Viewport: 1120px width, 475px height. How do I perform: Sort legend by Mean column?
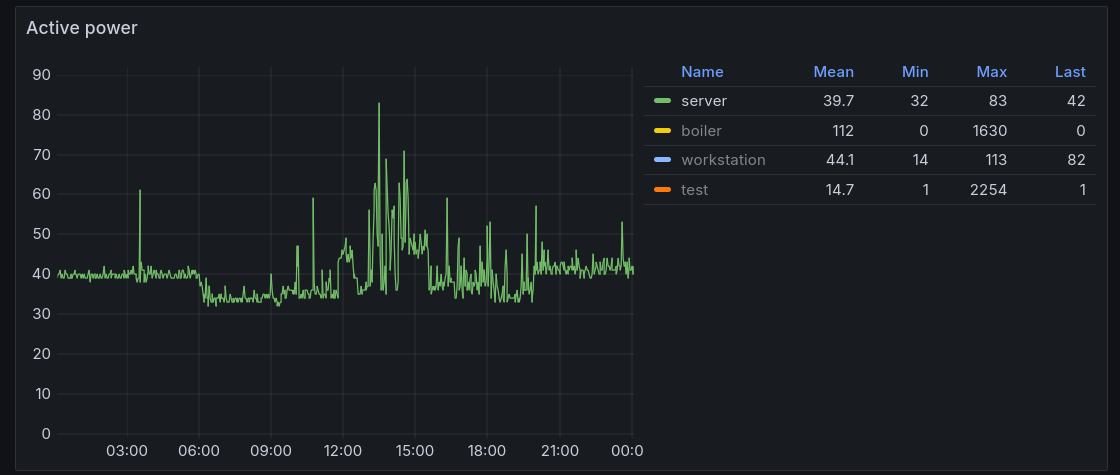click(x=833, y=72)
